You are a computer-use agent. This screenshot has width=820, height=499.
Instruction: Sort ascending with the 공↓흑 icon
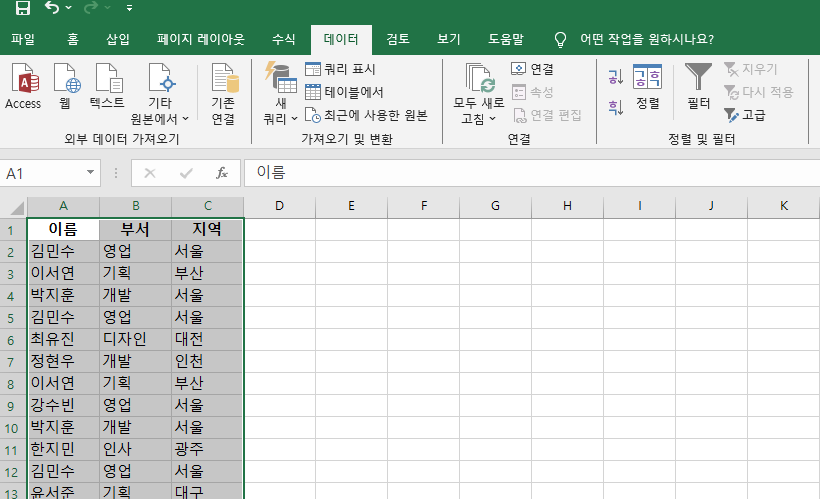pyautogui.click(x=616, y=77)
